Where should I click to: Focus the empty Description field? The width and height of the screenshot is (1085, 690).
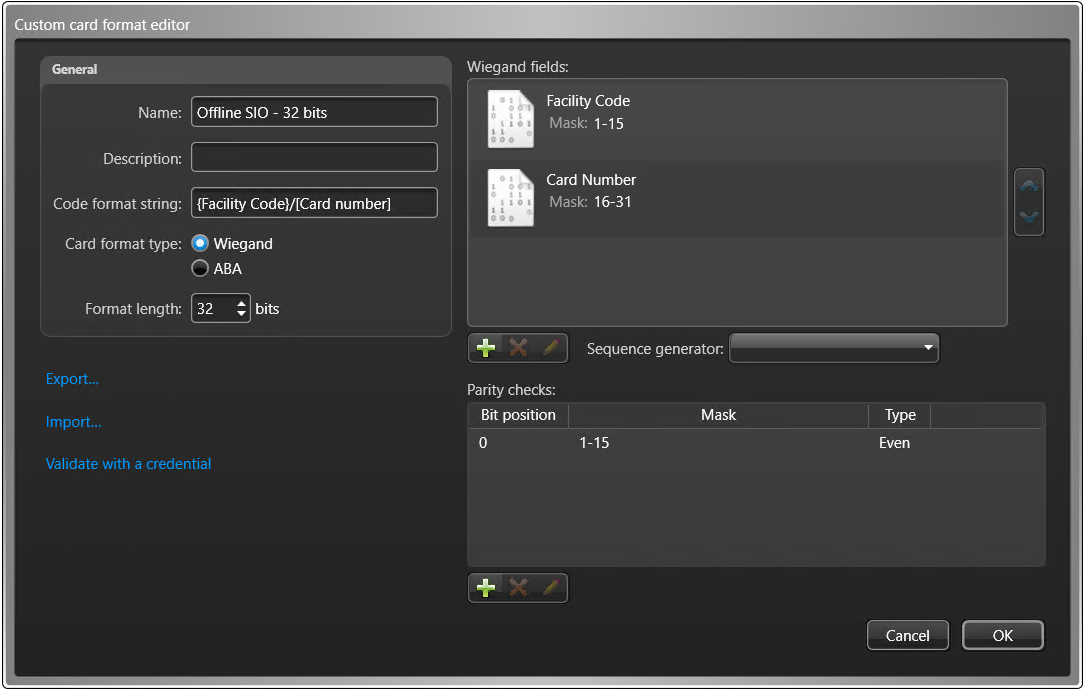coord(314,158)
